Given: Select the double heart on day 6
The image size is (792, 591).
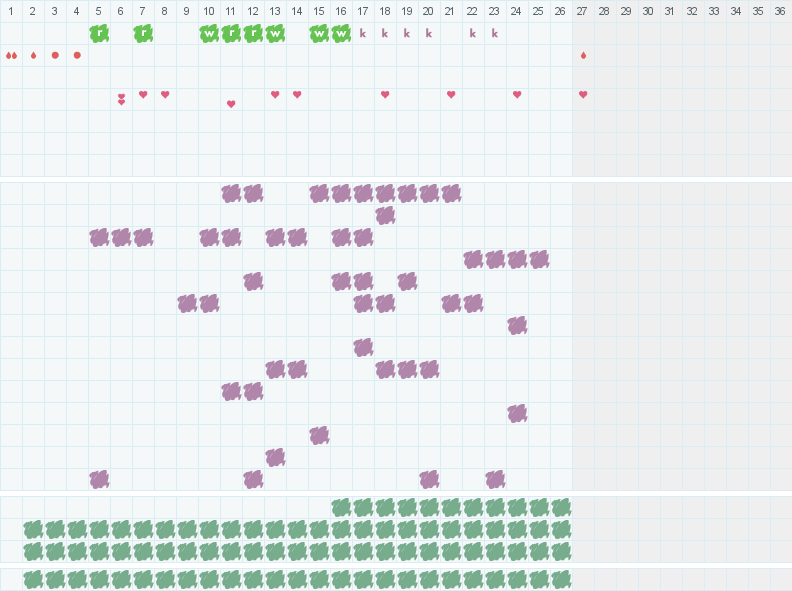Looking at the screenshot, I should tap(121, 99).
